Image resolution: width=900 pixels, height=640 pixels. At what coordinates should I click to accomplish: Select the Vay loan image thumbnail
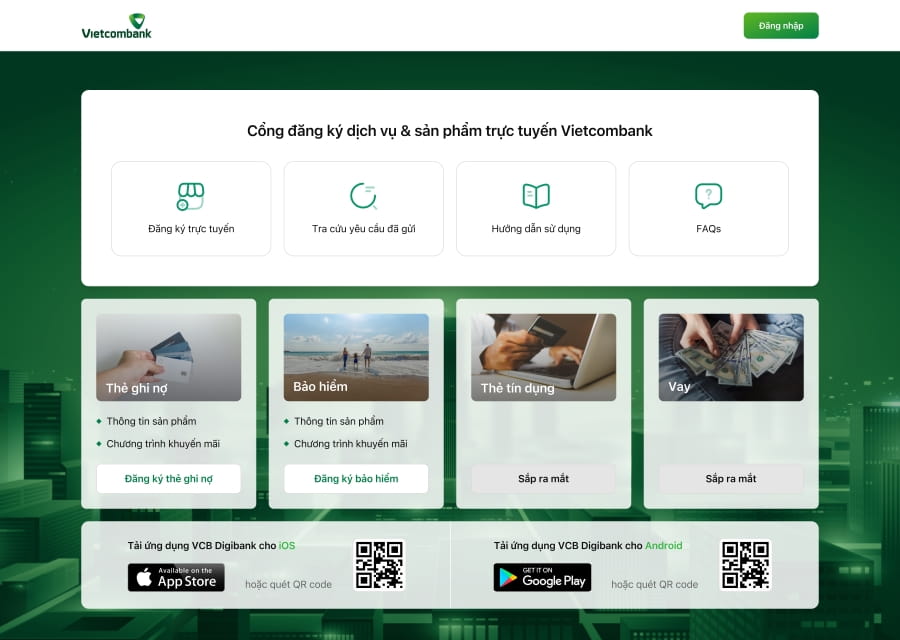point(731,357)
